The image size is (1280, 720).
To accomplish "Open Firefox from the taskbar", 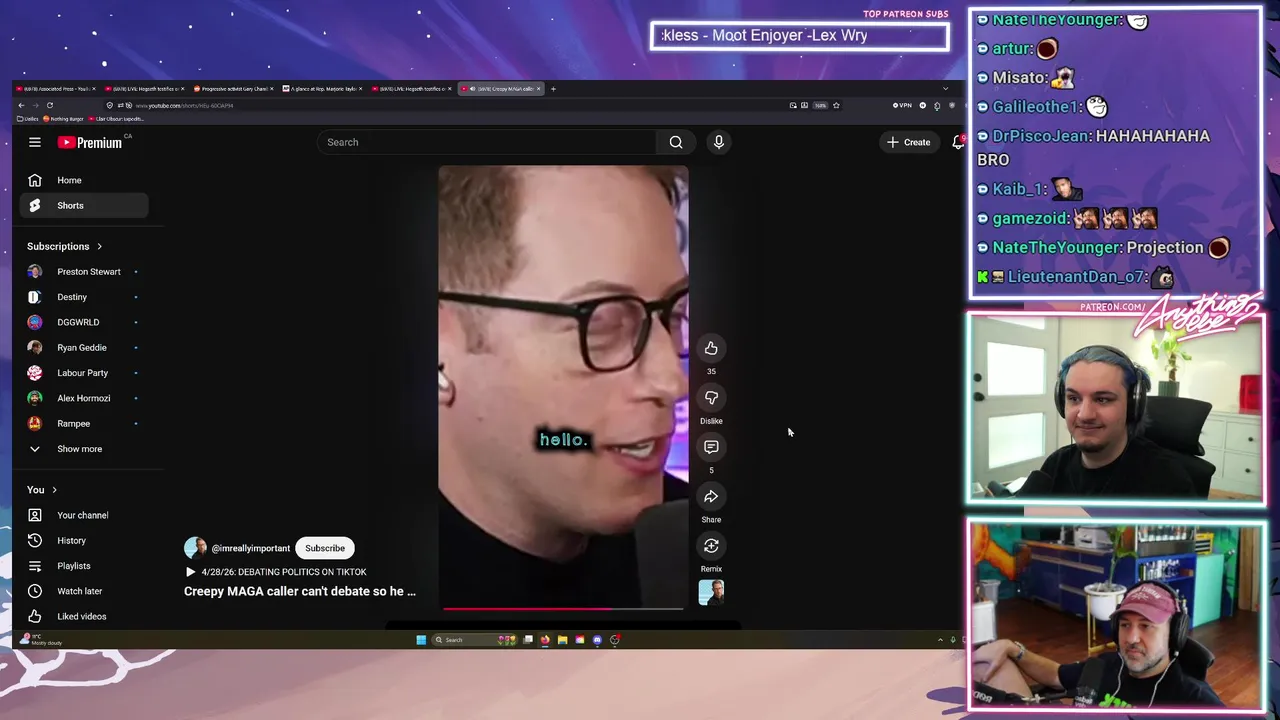I will [x=545, y=640].
